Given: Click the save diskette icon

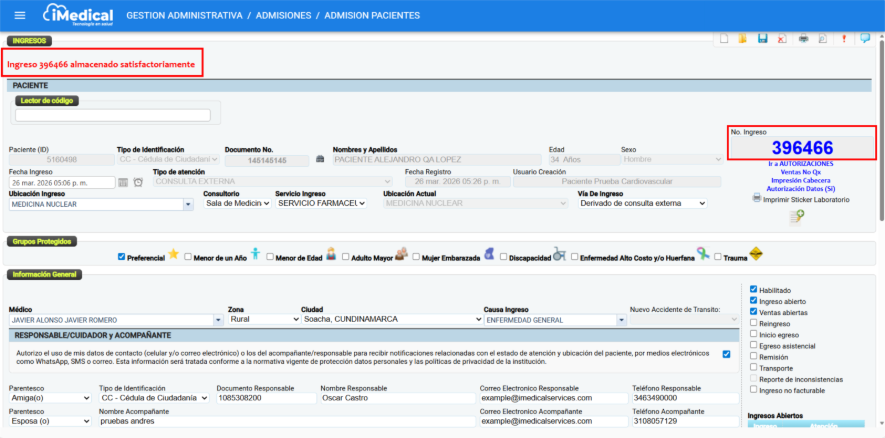Looking at the screenshot, I should tap(762, 39).
